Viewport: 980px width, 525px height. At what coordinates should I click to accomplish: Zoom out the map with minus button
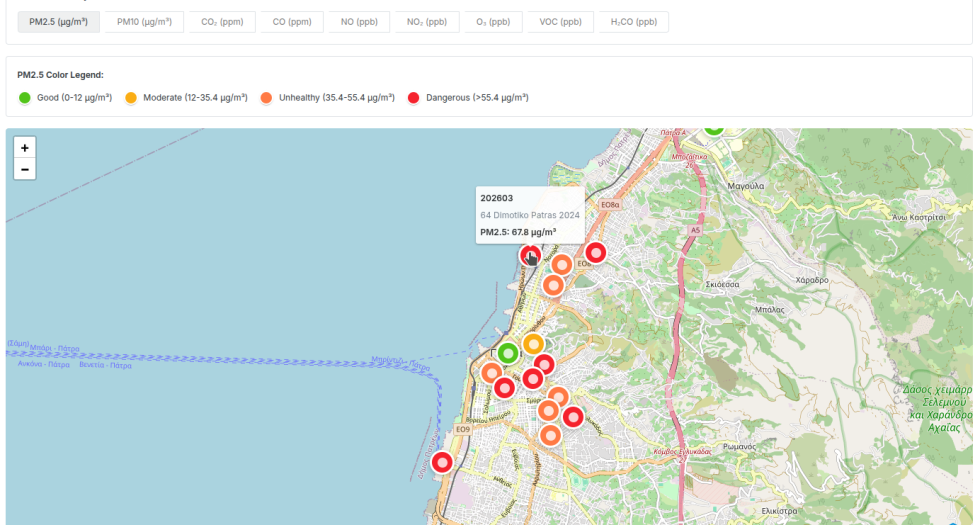[25, 169]
